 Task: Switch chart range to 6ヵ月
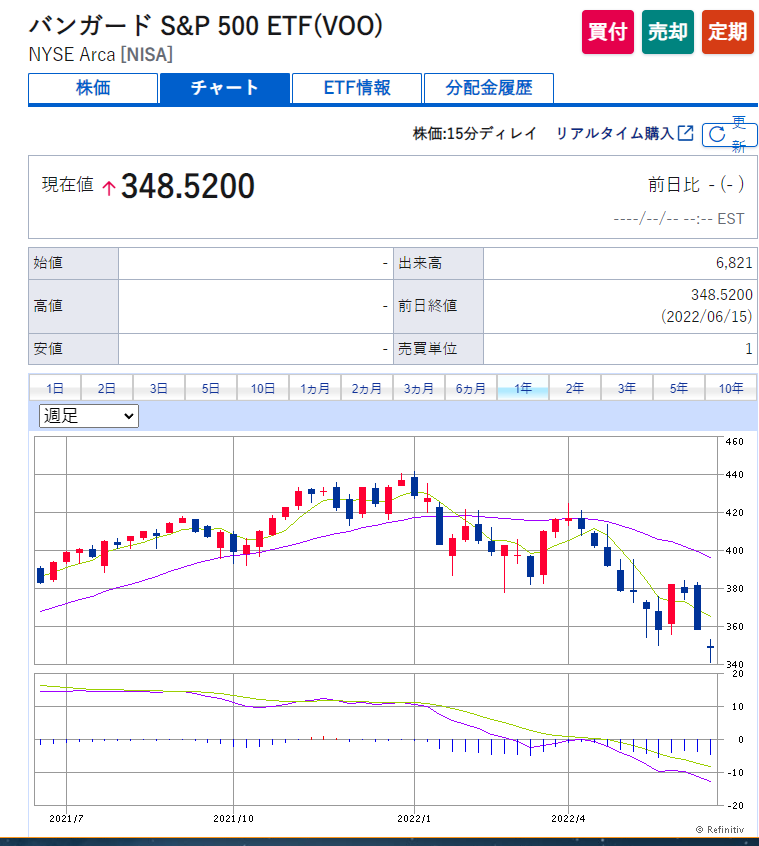click(470, 388)
